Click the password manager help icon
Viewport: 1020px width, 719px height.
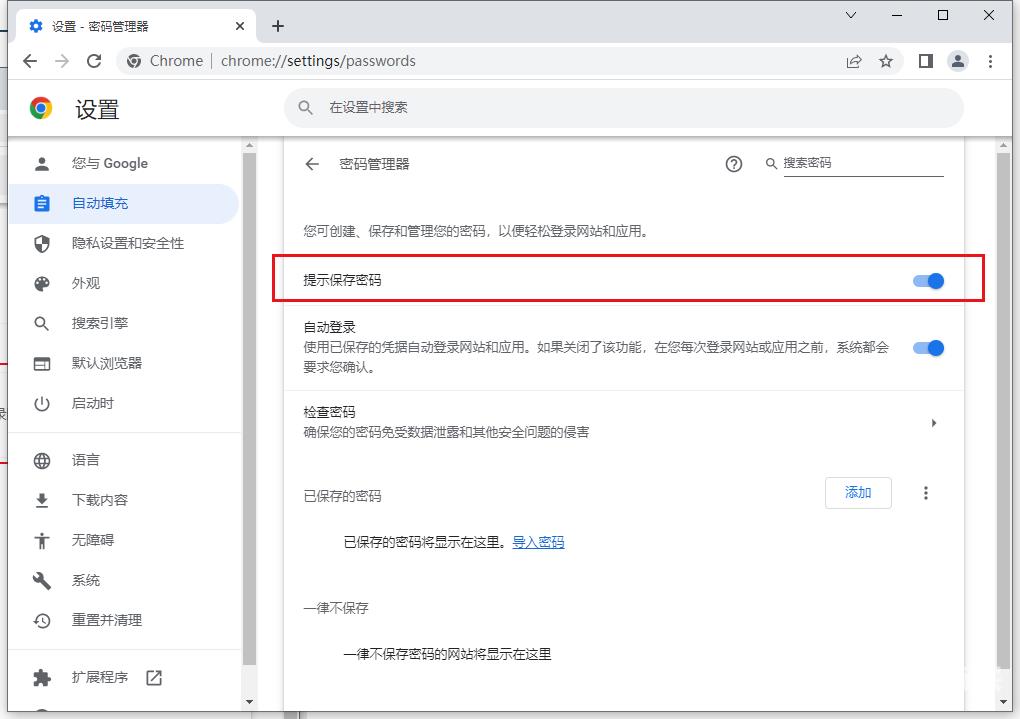(734, 163)
